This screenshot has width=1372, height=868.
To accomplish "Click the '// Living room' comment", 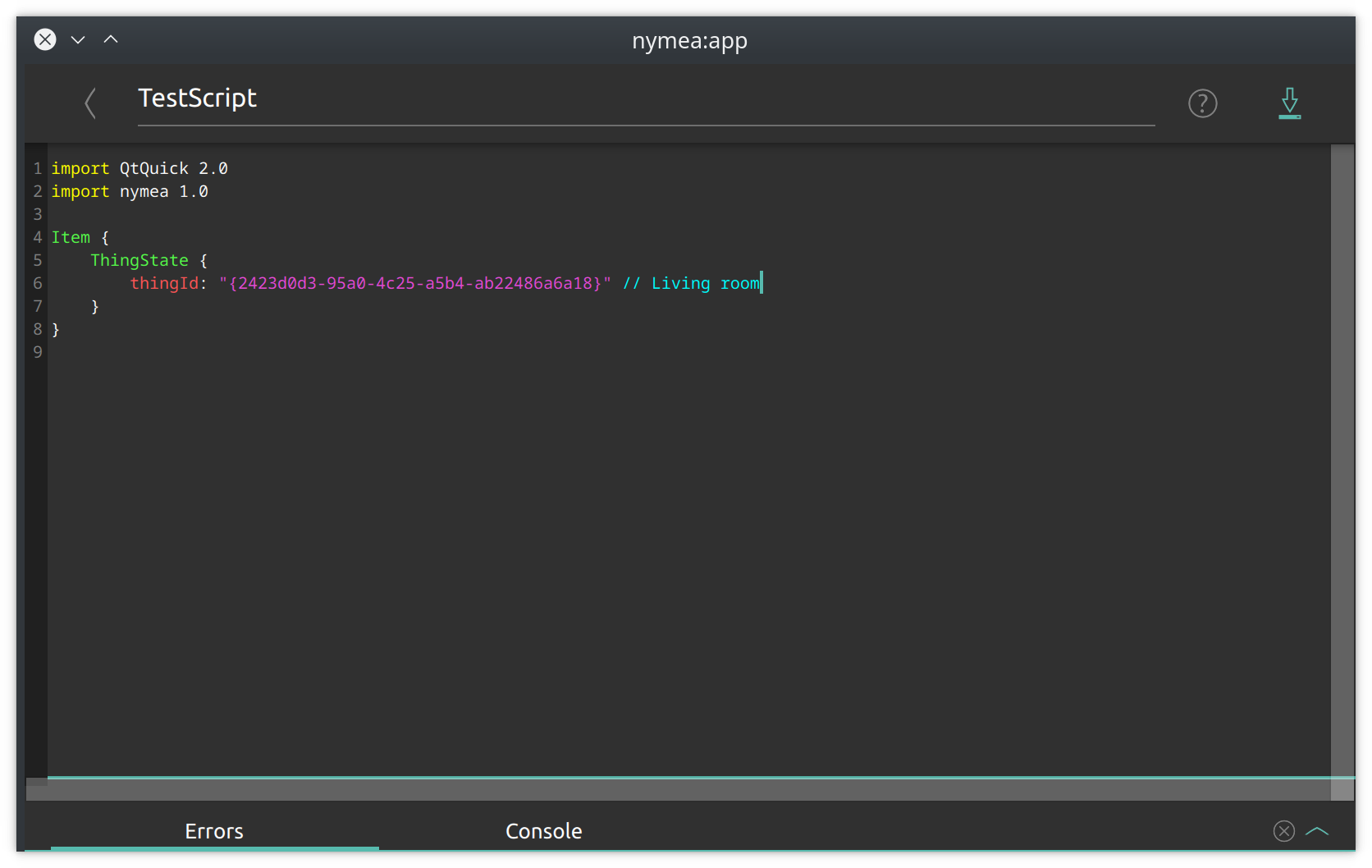I will coord(691,283).
